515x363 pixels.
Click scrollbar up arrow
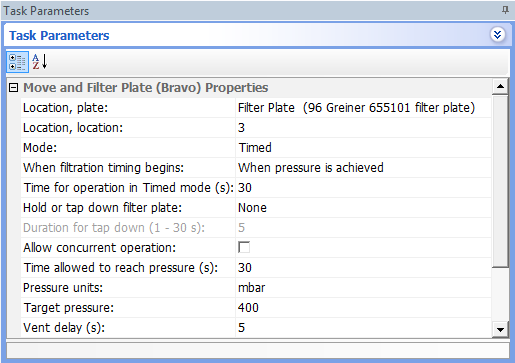click(x=500, y=87)
